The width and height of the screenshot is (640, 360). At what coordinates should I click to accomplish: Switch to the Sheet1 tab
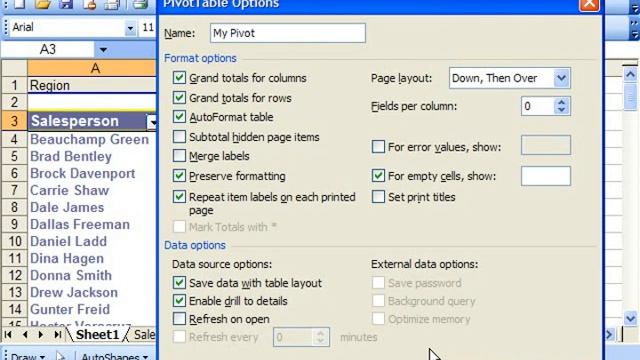[x=97, y=335]
